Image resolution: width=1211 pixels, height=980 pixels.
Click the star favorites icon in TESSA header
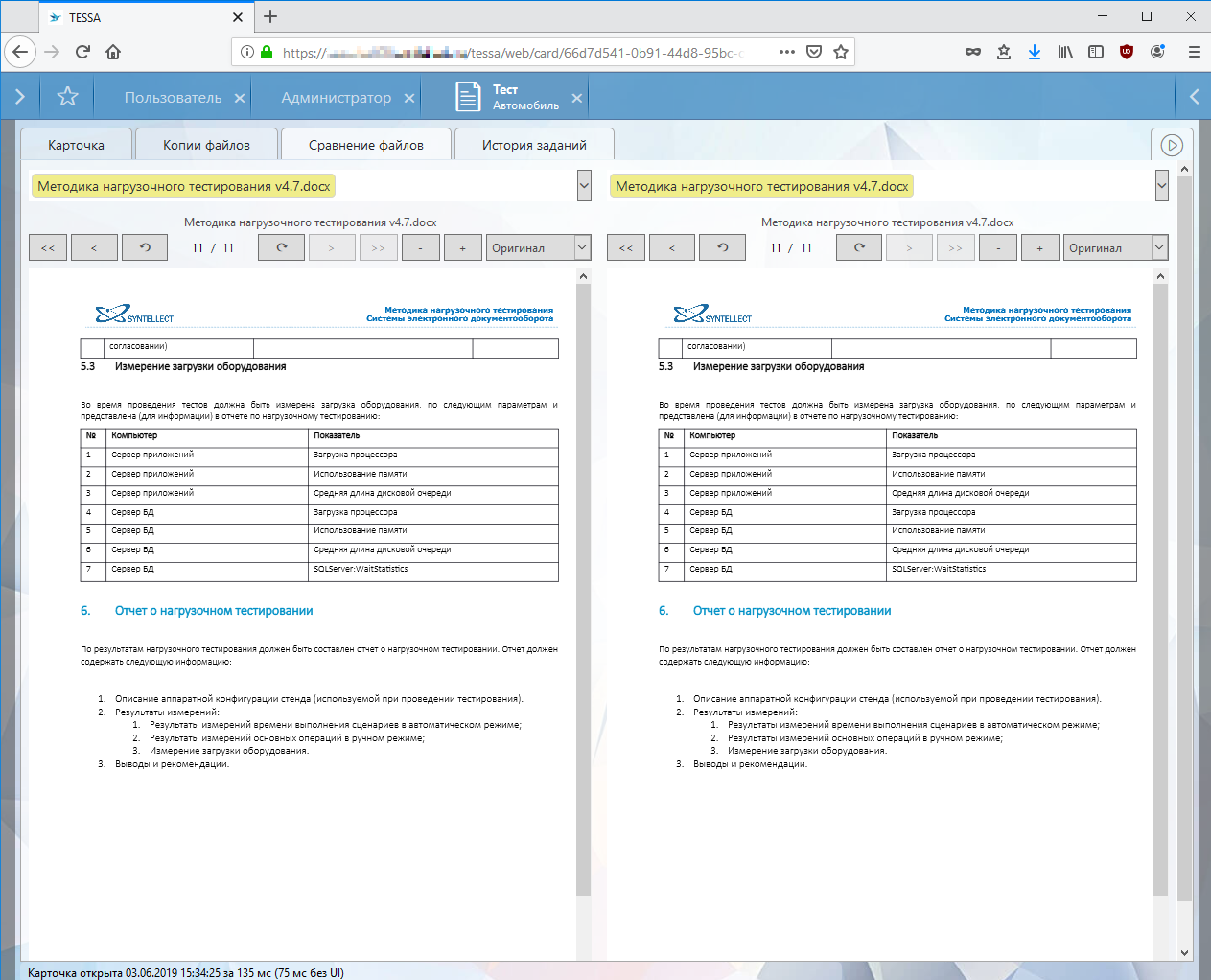point(67,97)
